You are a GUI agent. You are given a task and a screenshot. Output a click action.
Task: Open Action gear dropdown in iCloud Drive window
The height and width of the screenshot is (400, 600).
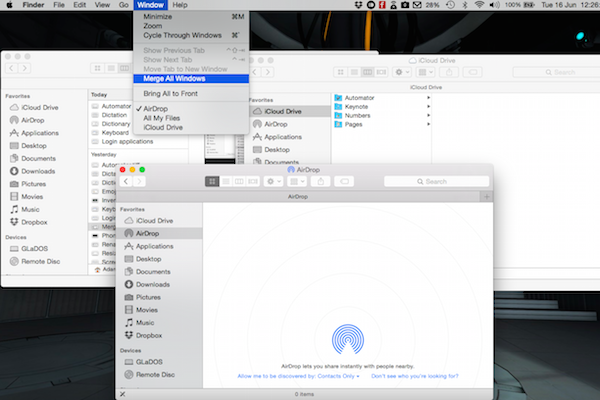coord(402,72)
